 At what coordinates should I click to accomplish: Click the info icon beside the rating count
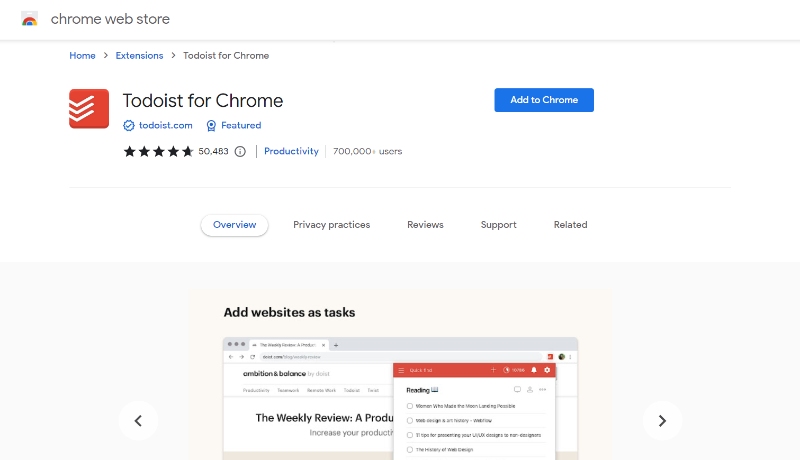pos(240,152)
